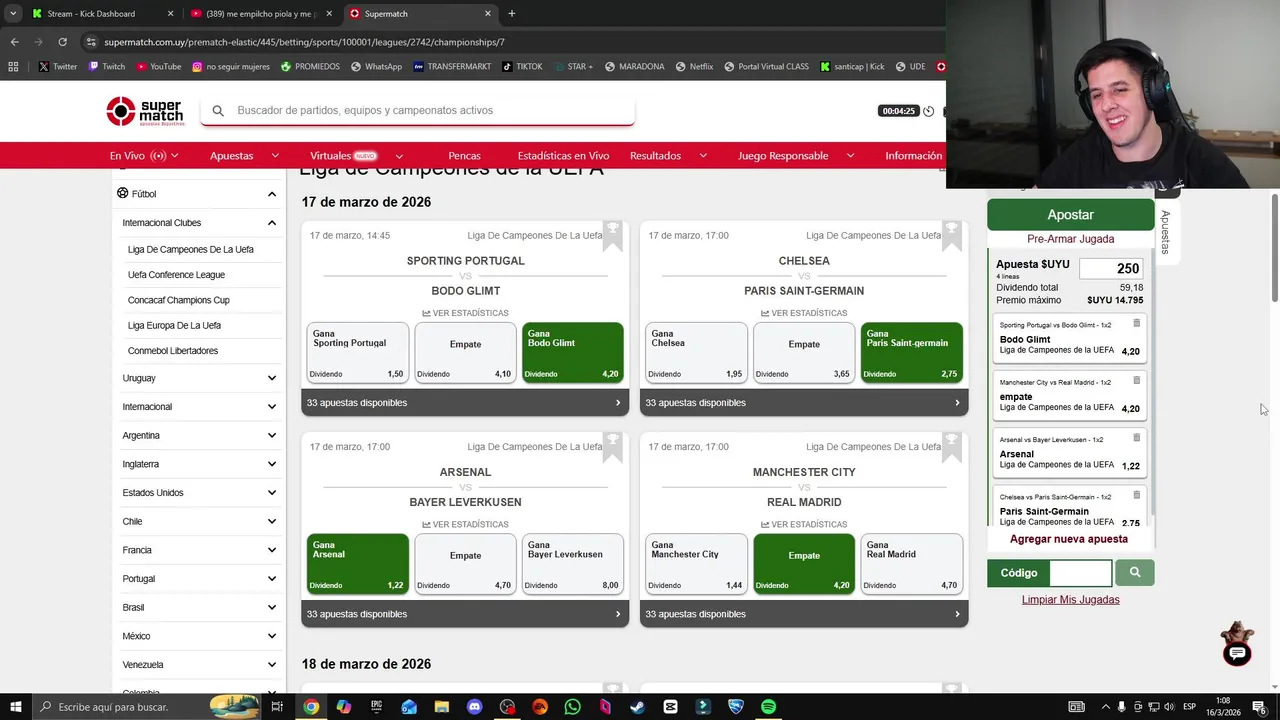Delete the Paris Saint-Germain bet via trash icon
Screen dimensions: 1280x720
pos(1136,494)
